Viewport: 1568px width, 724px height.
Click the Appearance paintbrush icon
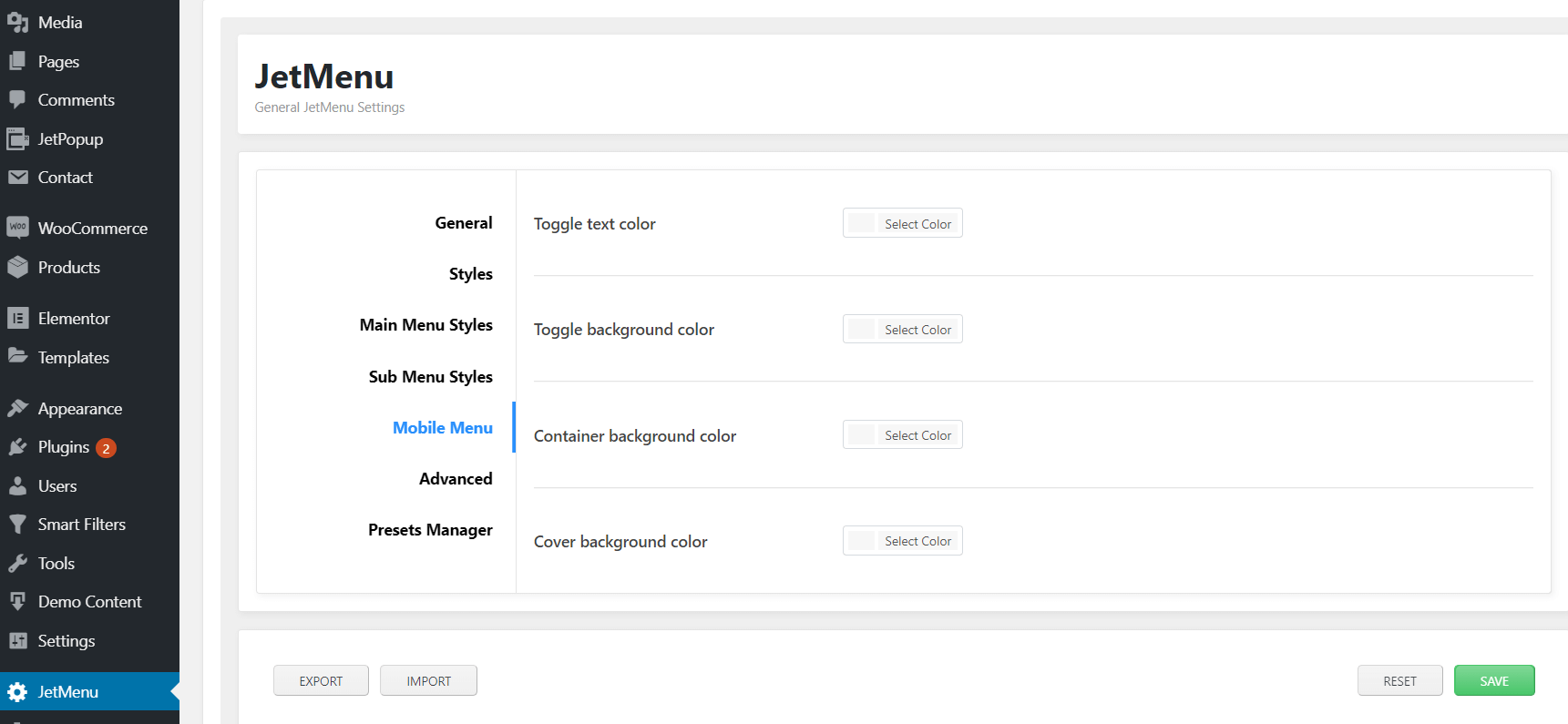pos(17,408)
